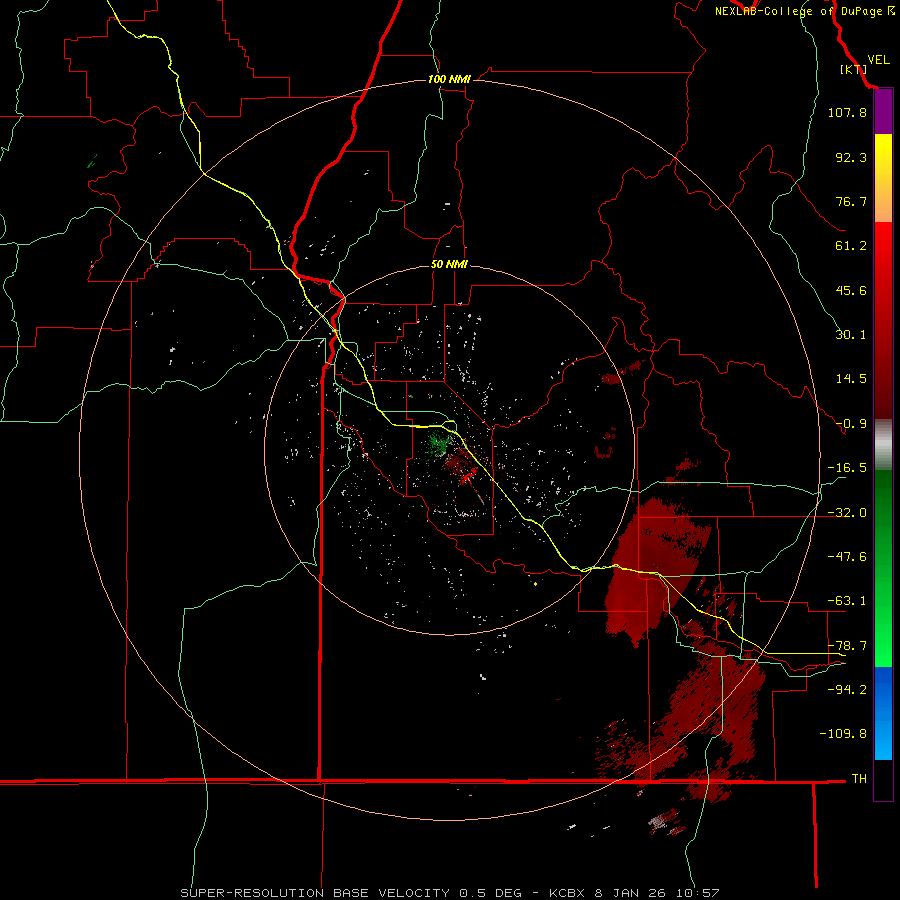Click the 107.8 velocity scale value
The image size is (900, 900).
pos(847,112)
